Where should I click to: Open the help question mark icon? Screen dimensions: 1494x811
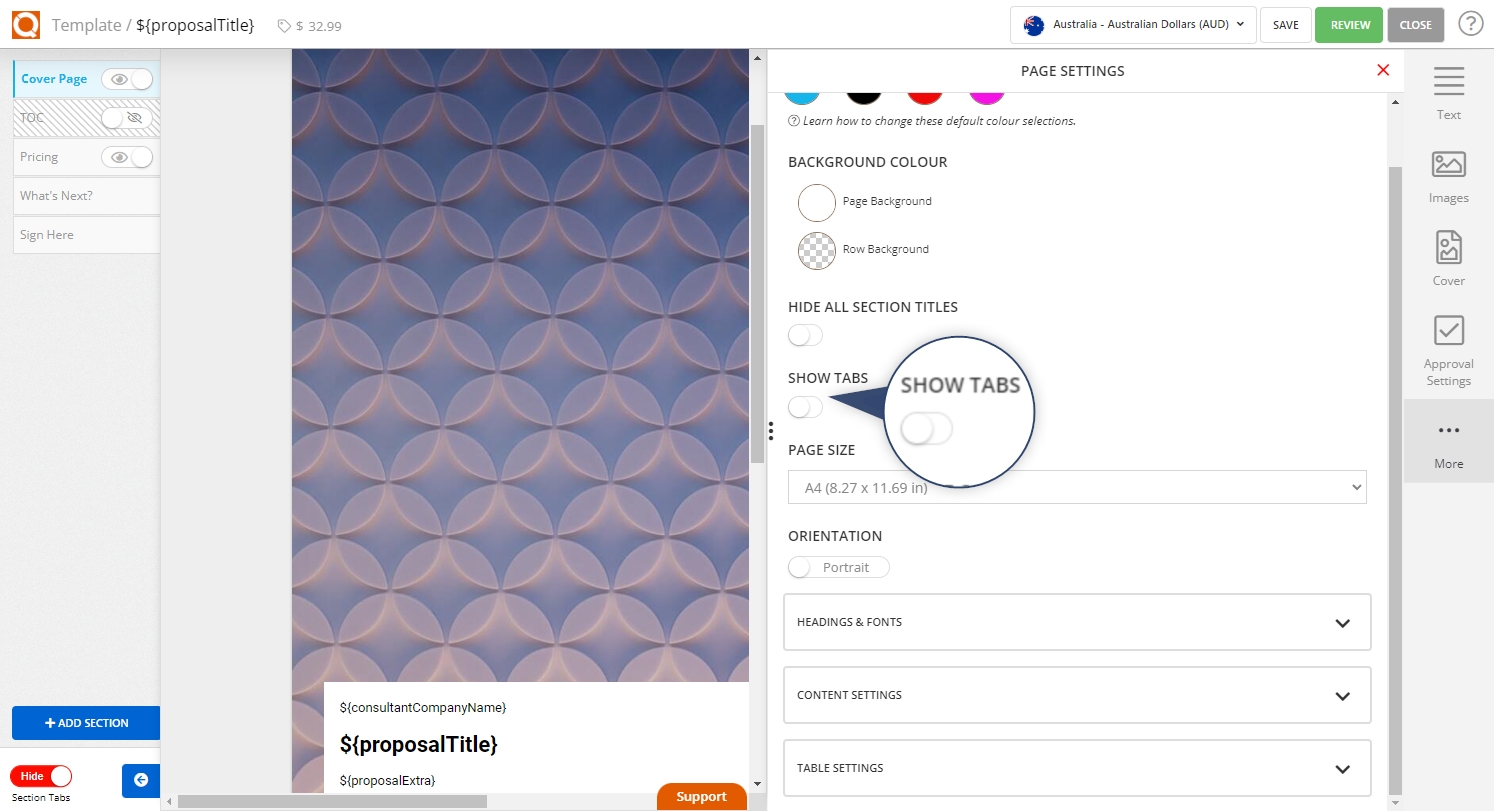(1470, 24)
